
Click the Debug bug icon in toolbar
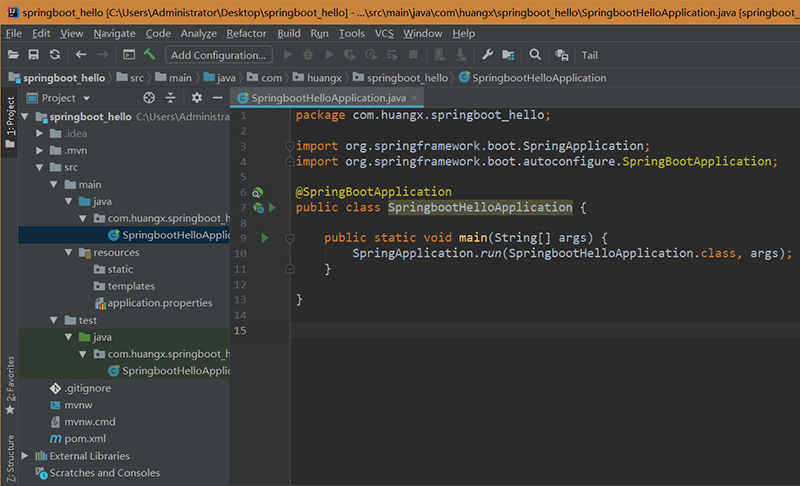pyautogui.click(x=308, y=55)
